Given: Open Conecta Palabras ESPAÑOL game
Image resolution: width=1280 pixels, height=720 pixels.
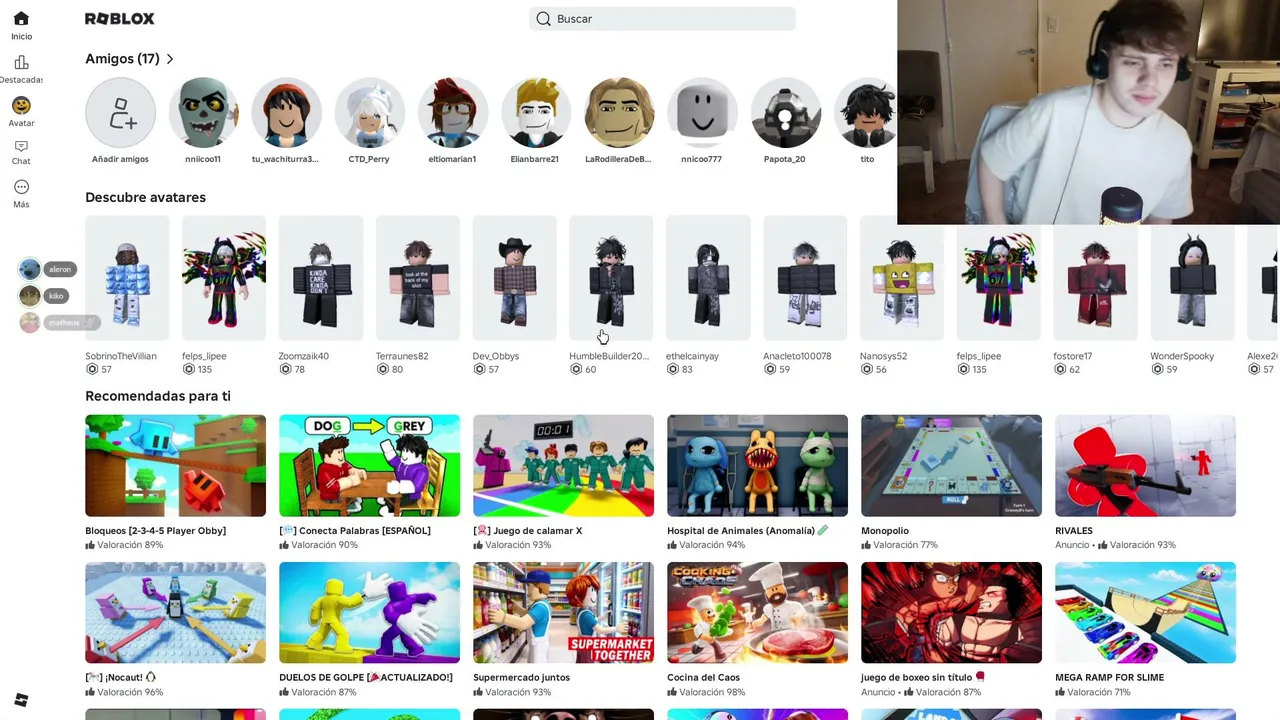Looking at the screenshot, I should coord(369,465).
